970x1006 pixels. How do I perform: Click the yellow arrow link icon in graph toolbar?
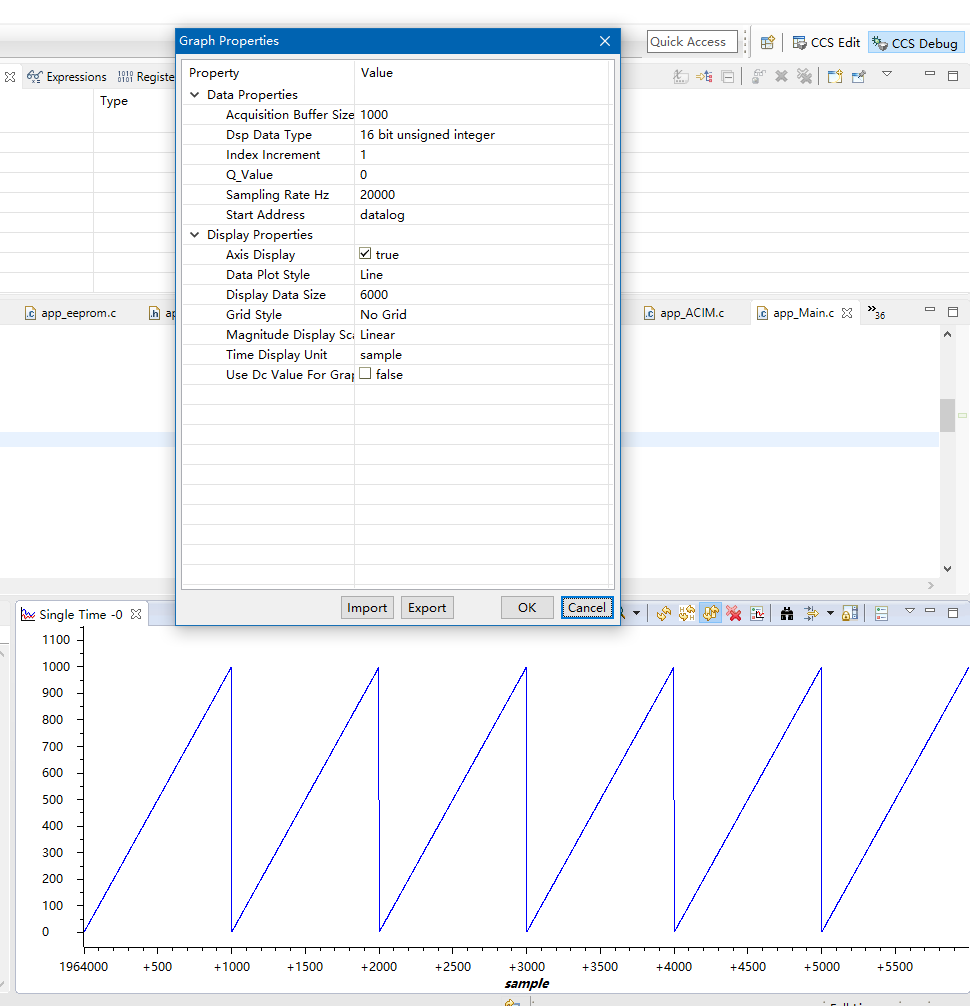coord(811,614)
